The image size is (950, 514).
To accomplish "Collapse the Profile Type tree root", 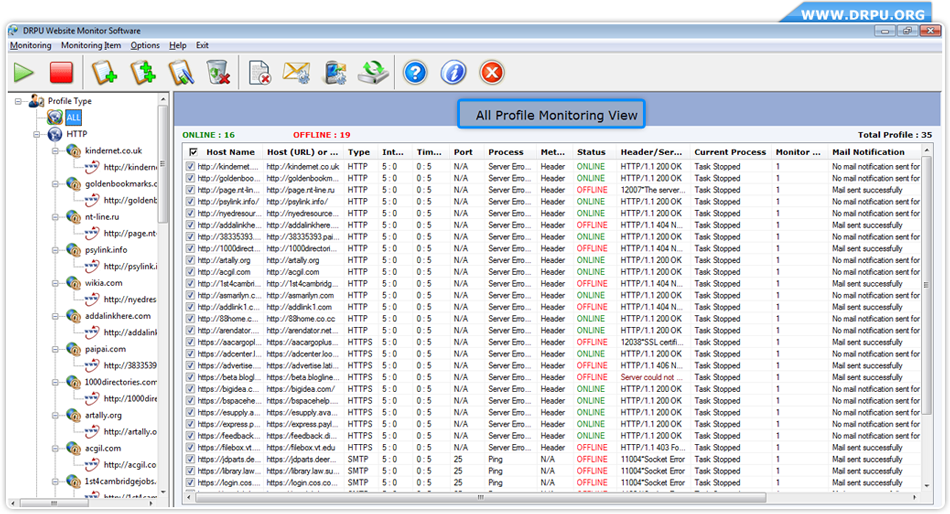I will [x=18, y=101].
